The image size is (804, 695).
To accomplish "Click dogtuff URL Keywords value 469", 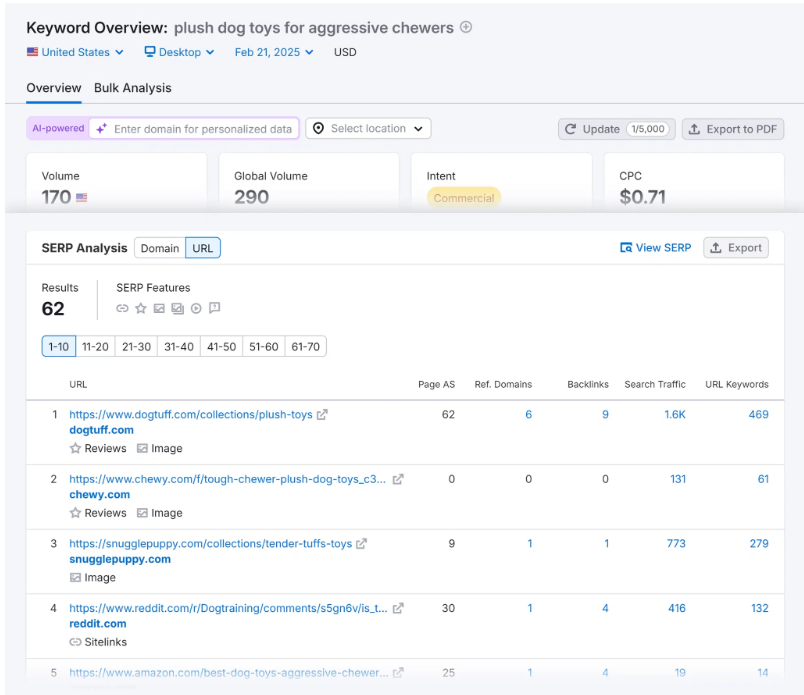I will [758, 414].
